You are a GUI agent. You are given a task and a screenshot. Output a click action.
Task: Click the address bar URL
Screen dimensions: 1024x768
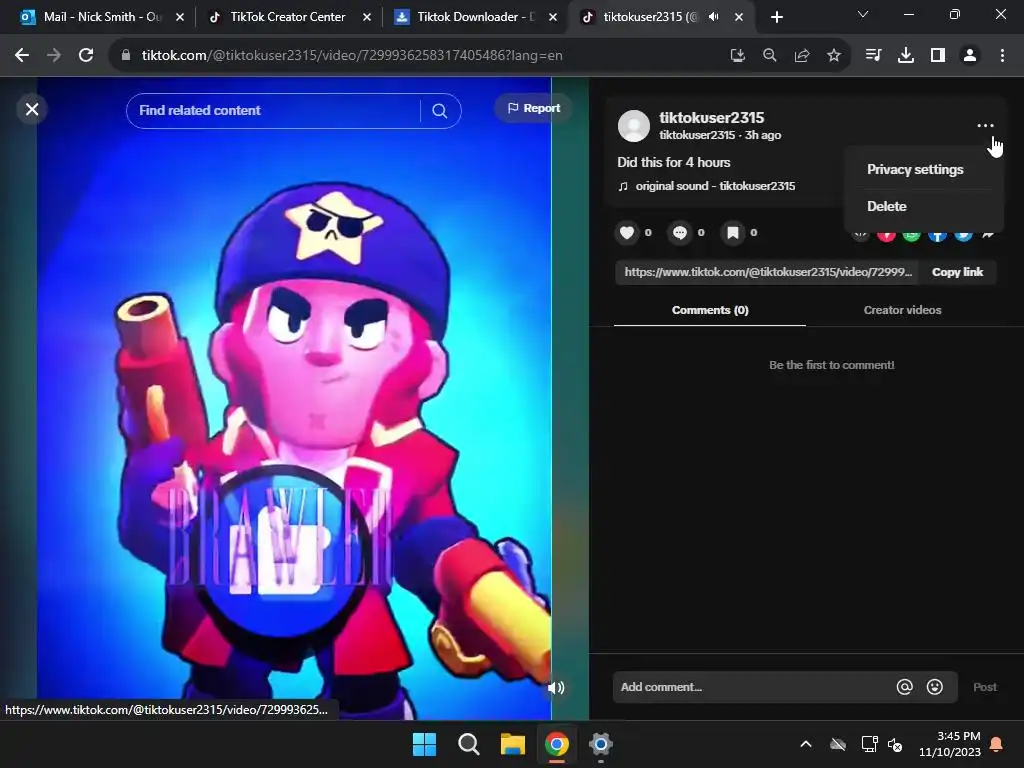(x=352, y=56)
